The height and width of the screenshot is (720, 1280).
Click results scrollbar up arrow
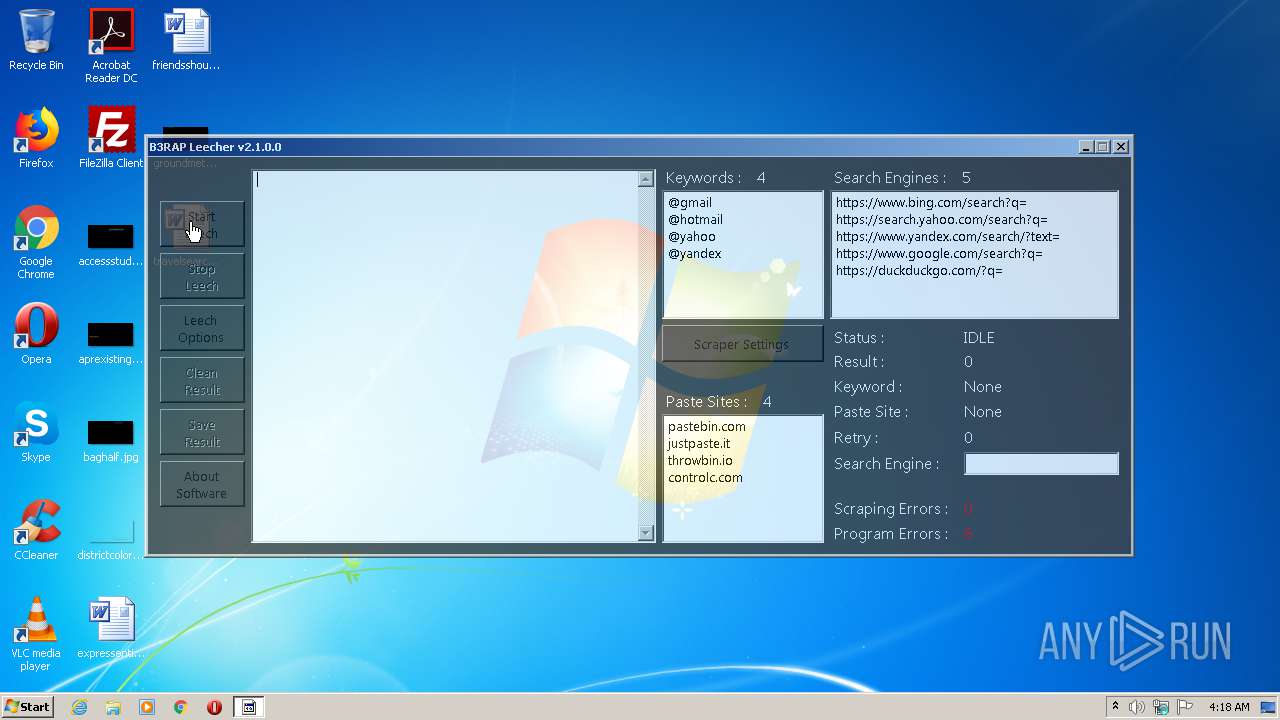coord(645,179)
